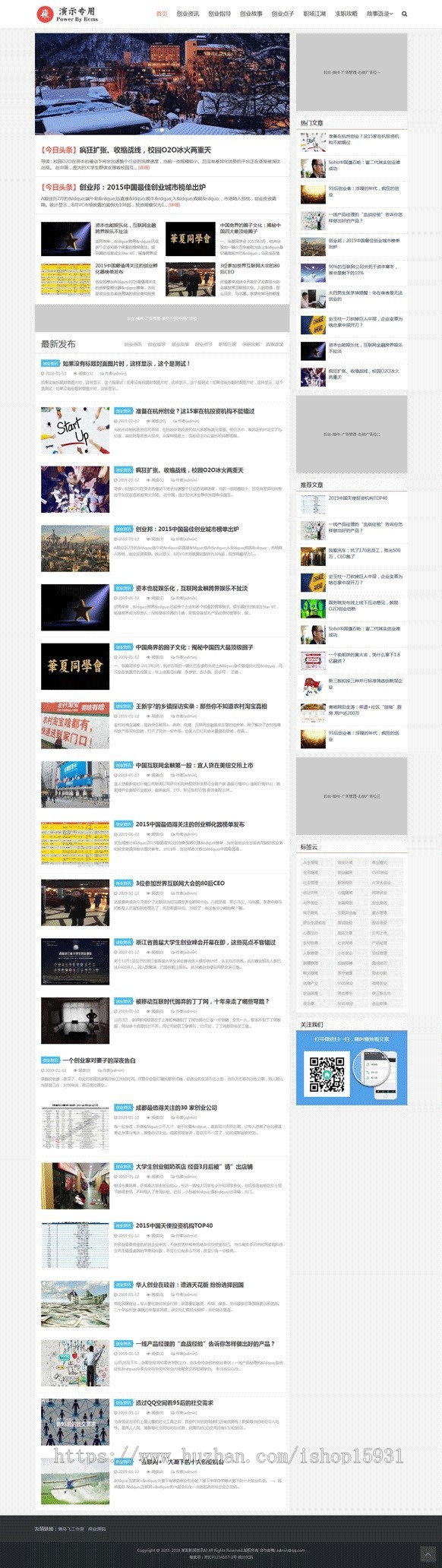Open 推荐文章 item 一个卖煎饼的美女
442x1568 pixels.
[364, 658]
